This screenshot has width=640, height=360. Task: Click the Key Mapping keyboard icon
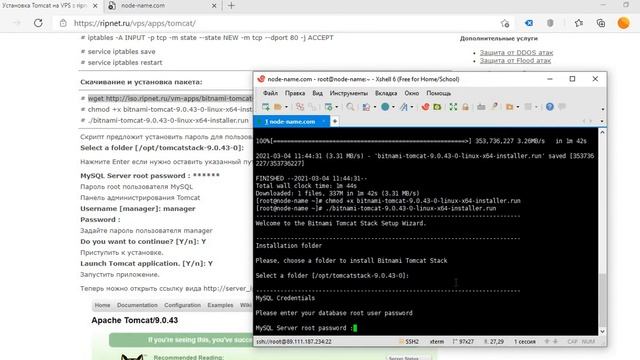click(481, 107)
